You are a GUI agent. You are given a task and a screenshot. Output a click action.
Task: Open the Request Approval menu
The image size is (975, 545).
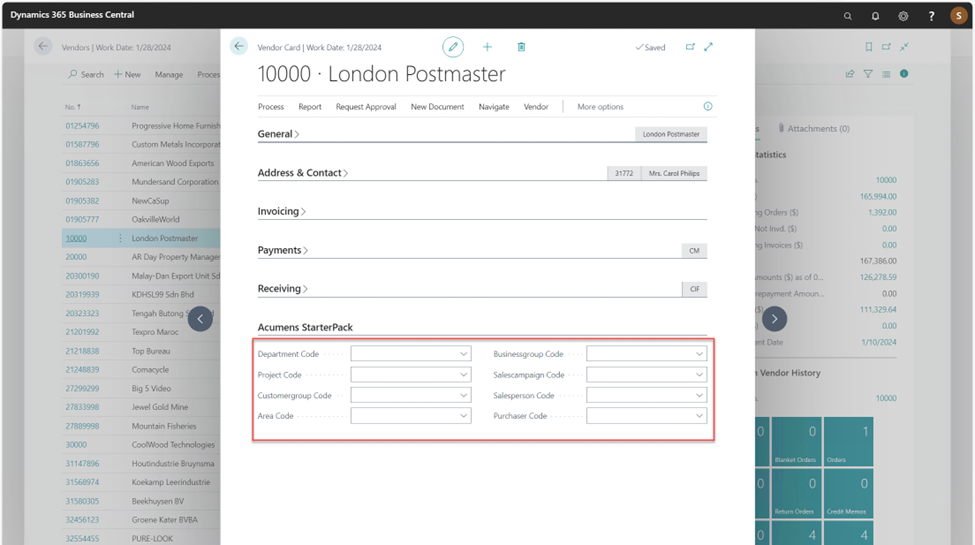coord(366,106)
